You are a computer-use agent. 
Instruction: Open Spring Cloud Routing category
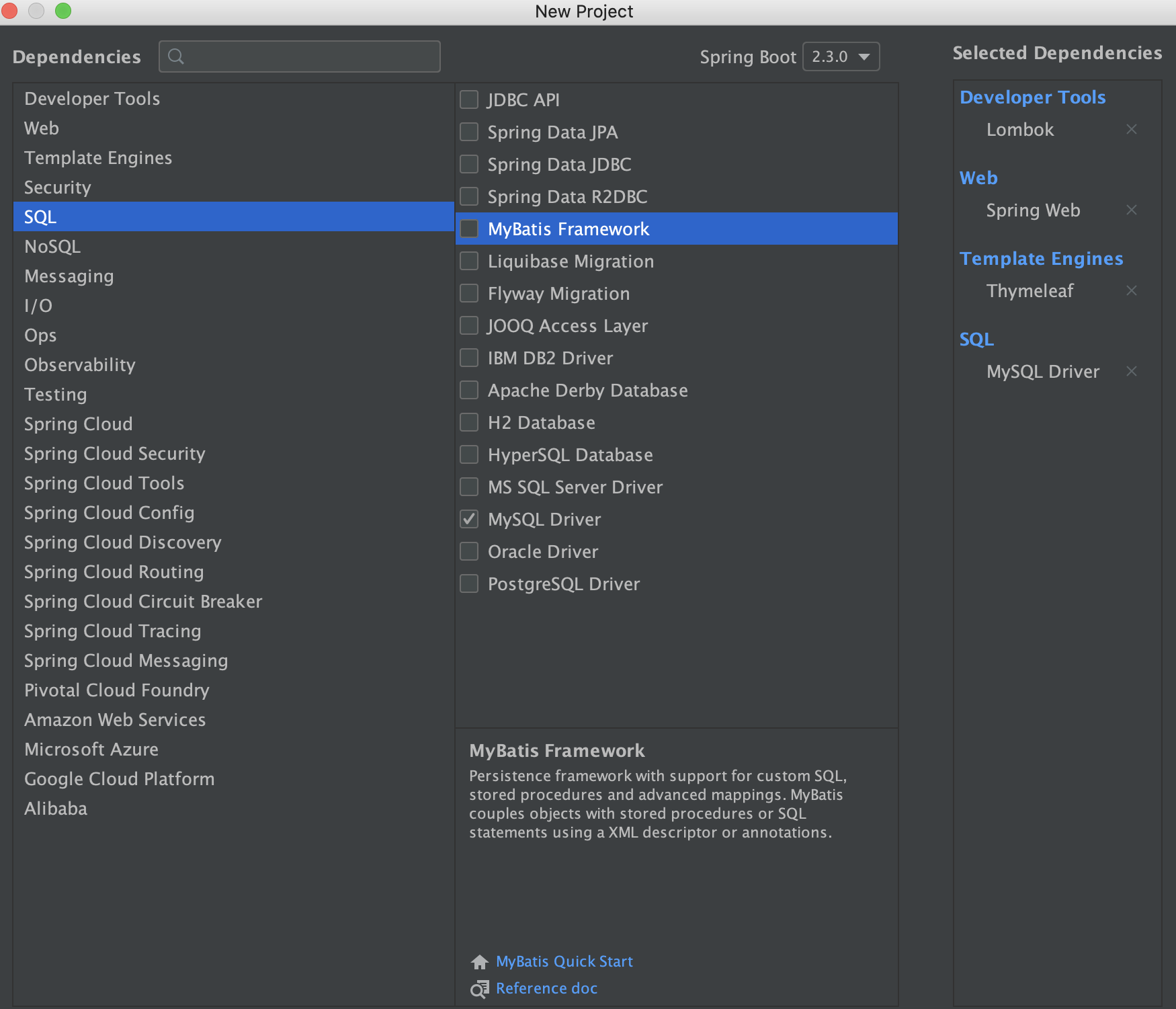(233, 571)
